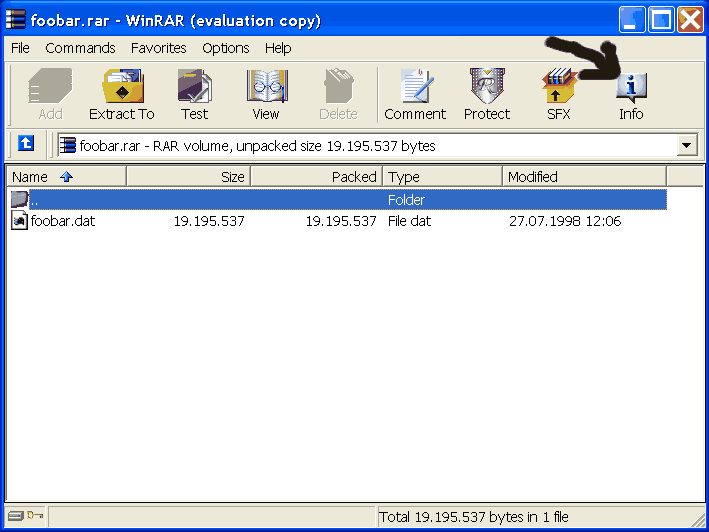Click the Protect archive icon
Screen dimensions: 709x532
487,86
